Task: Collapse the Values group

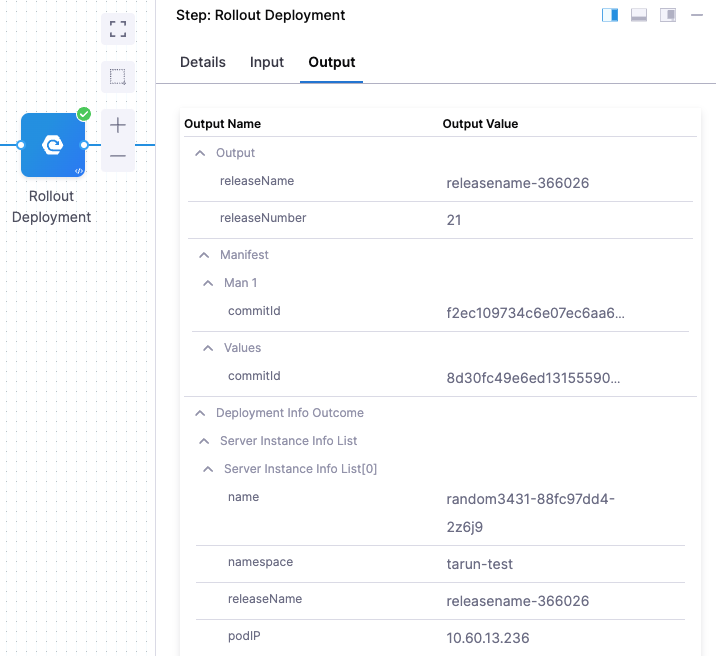Action: [x=208, y=348]
